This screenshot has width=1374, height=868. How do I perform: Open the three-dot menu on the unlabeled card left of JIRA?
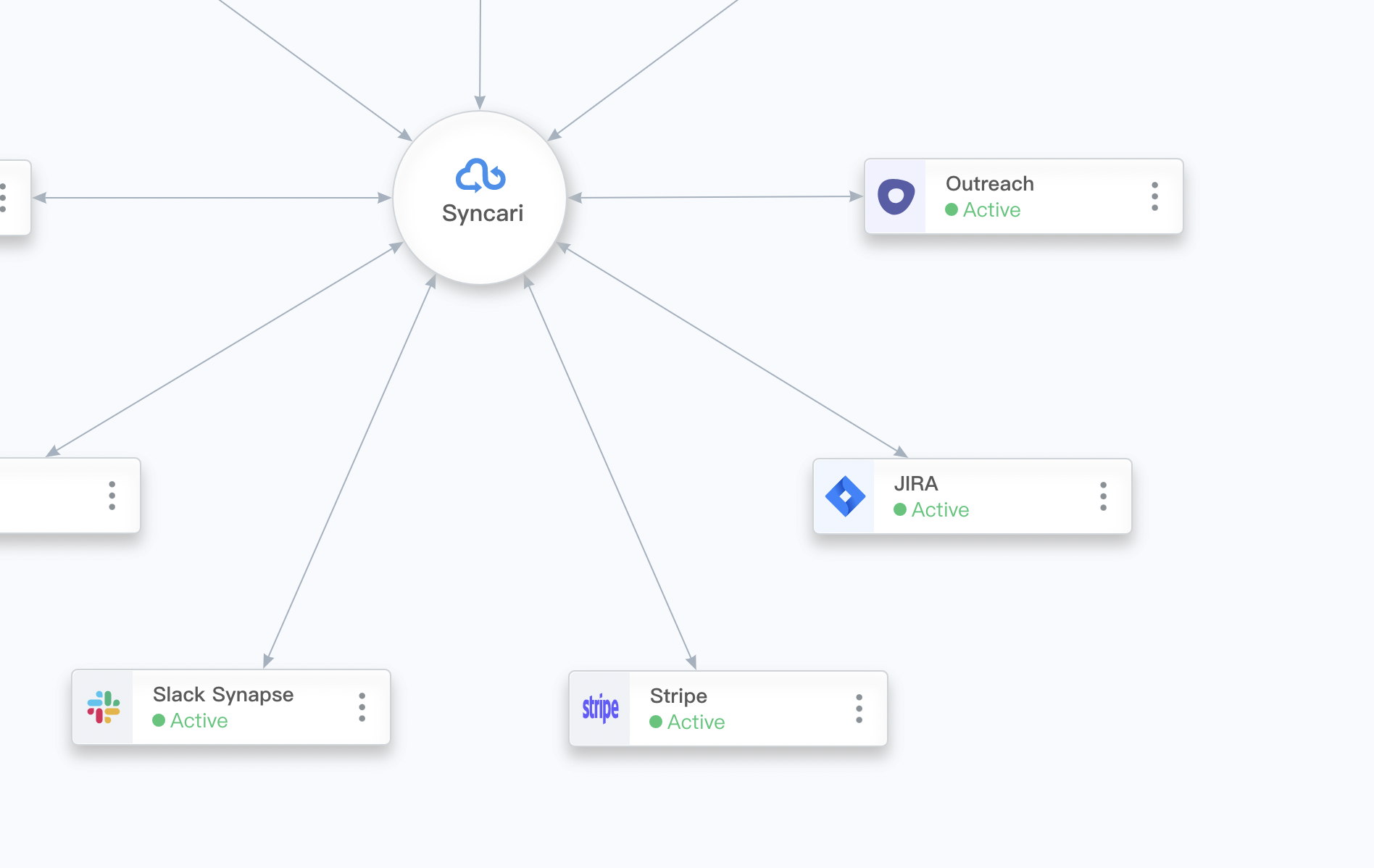pos(112,496)
